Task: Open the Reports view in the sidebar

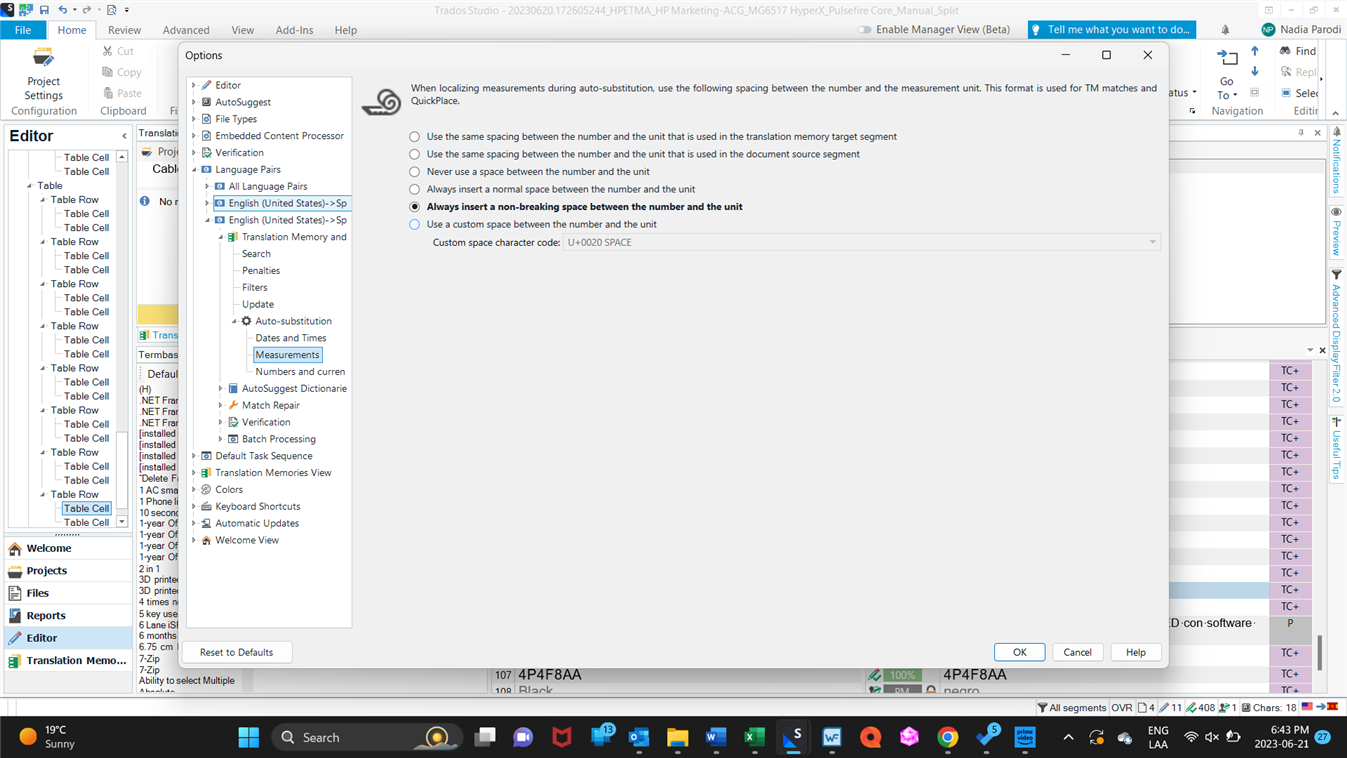Action: coord(68,615)
